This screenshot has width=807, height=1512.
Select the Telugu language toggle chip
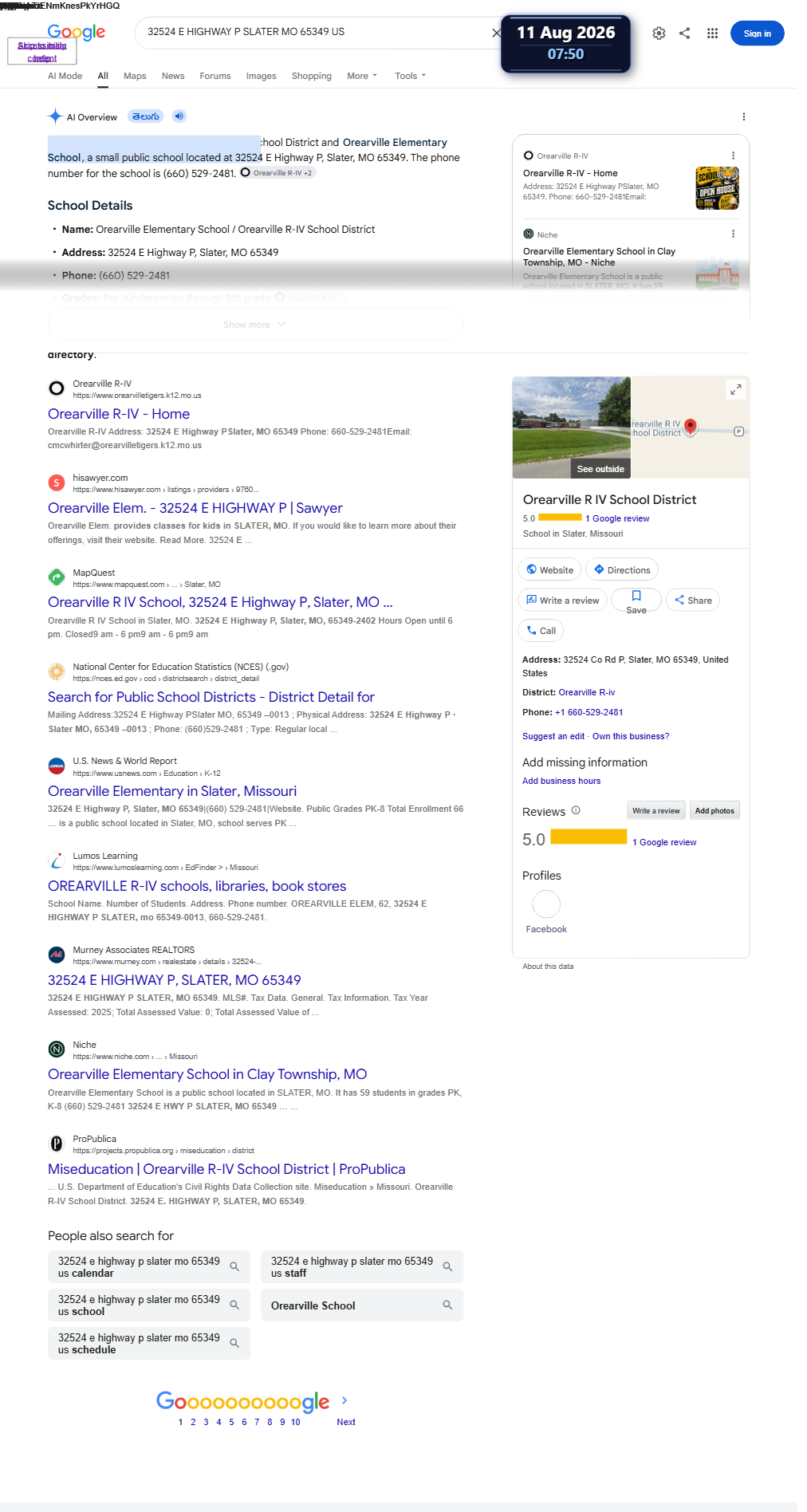pos(146,116)
